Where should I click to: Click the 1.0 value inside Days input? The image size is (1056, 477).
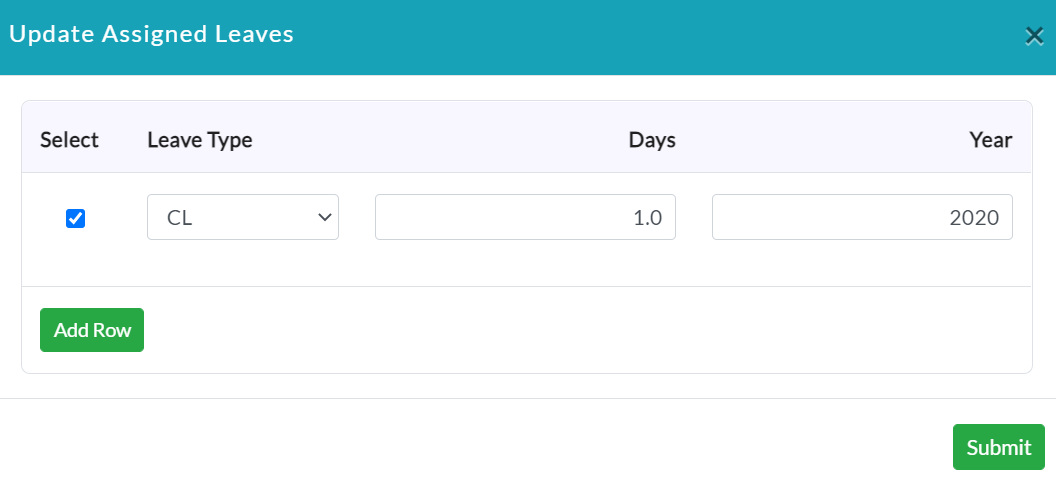click(648, 218)
